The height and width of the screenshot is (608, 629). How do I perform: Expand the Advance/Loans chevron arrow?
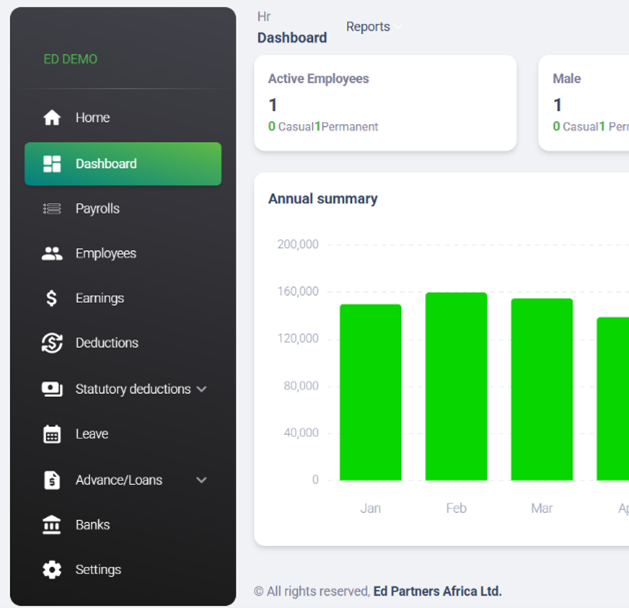[202, 480]
